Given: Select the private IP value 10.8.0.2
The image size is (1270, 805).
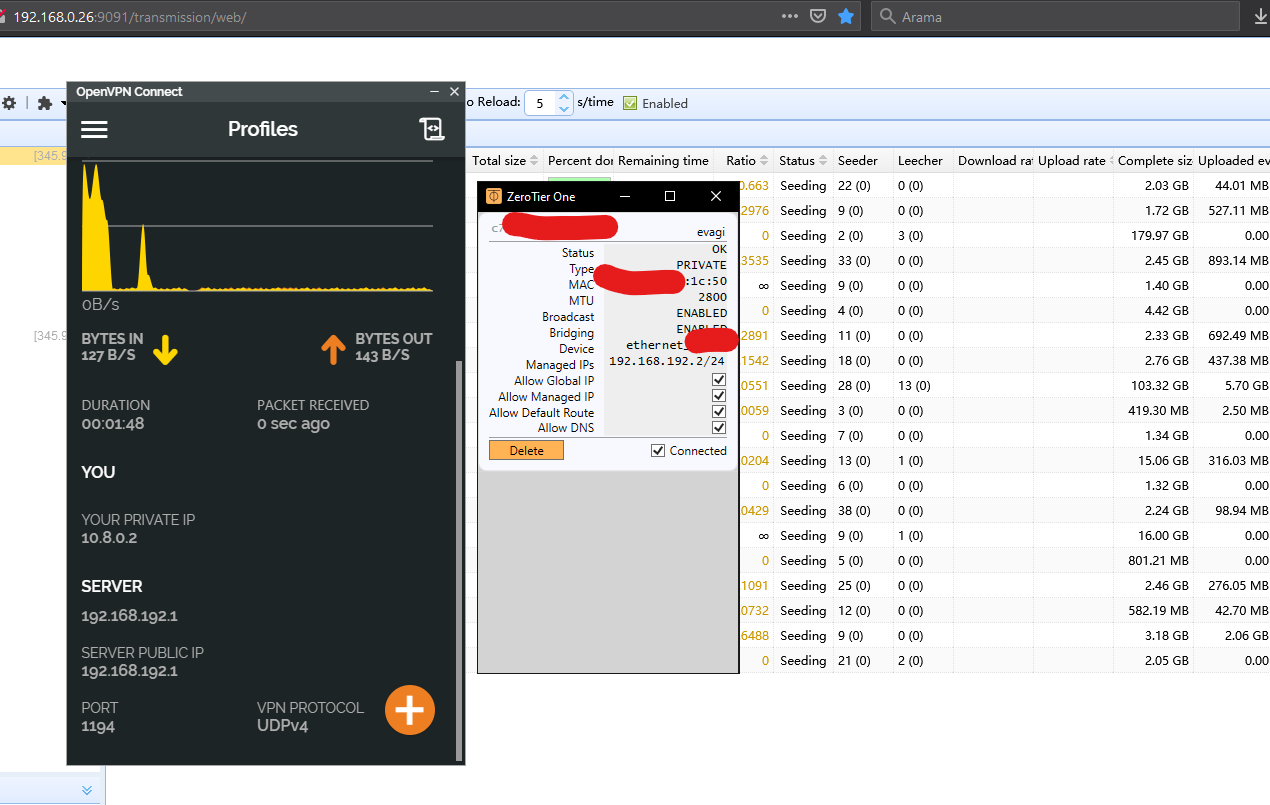Looking at the screenshot, I should point(109,538).
